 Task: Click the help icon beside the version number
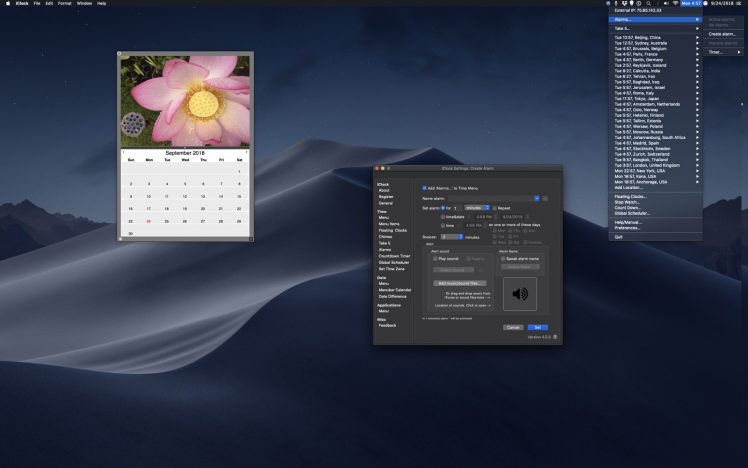tap(555, 337)
